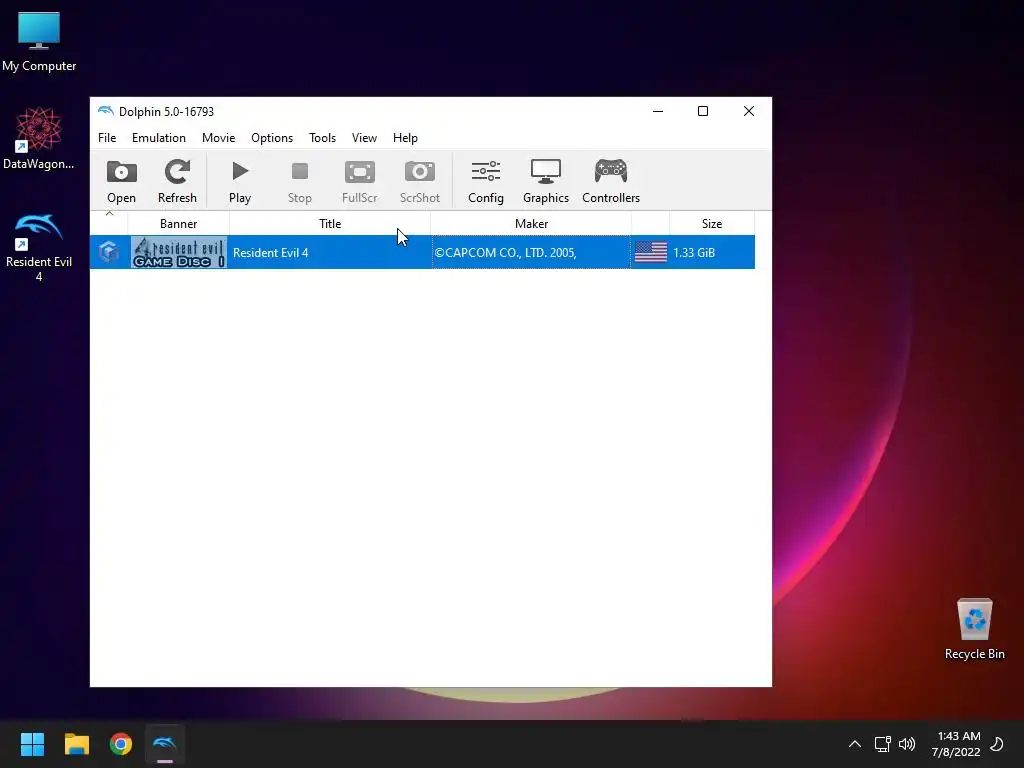Viewport: 1024px width, 768px height.
Task: Sort the list by Size column
Action: click(712, 223)
